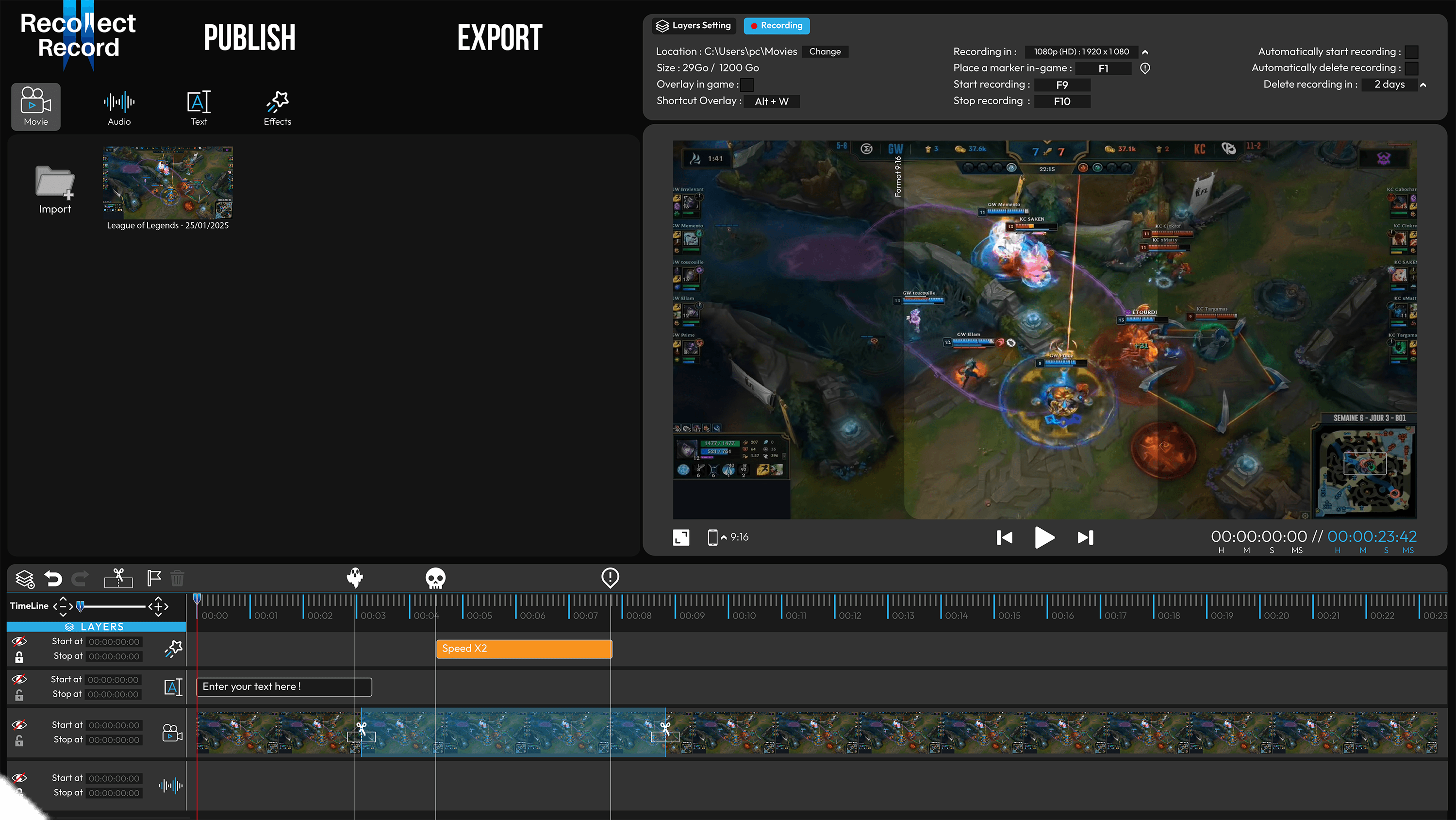1456x820 pixels.
Task: Click the skull marker above the timeline
Action: (x=435, y=578)
